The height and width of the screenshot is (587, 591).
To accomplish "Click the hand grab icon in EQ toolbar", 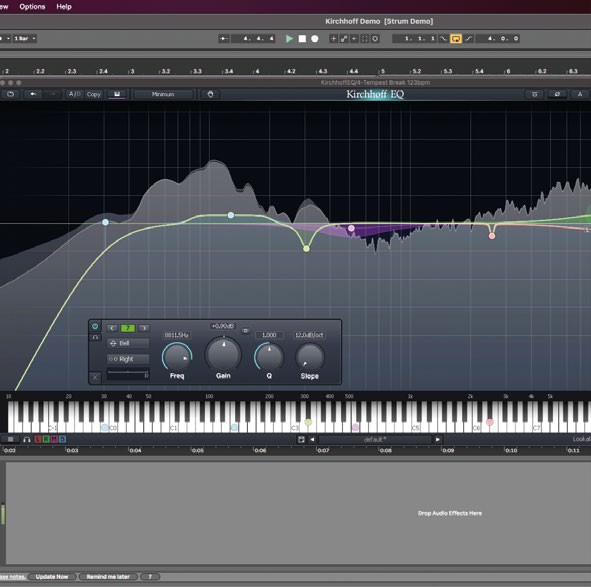I will point(210,94).
